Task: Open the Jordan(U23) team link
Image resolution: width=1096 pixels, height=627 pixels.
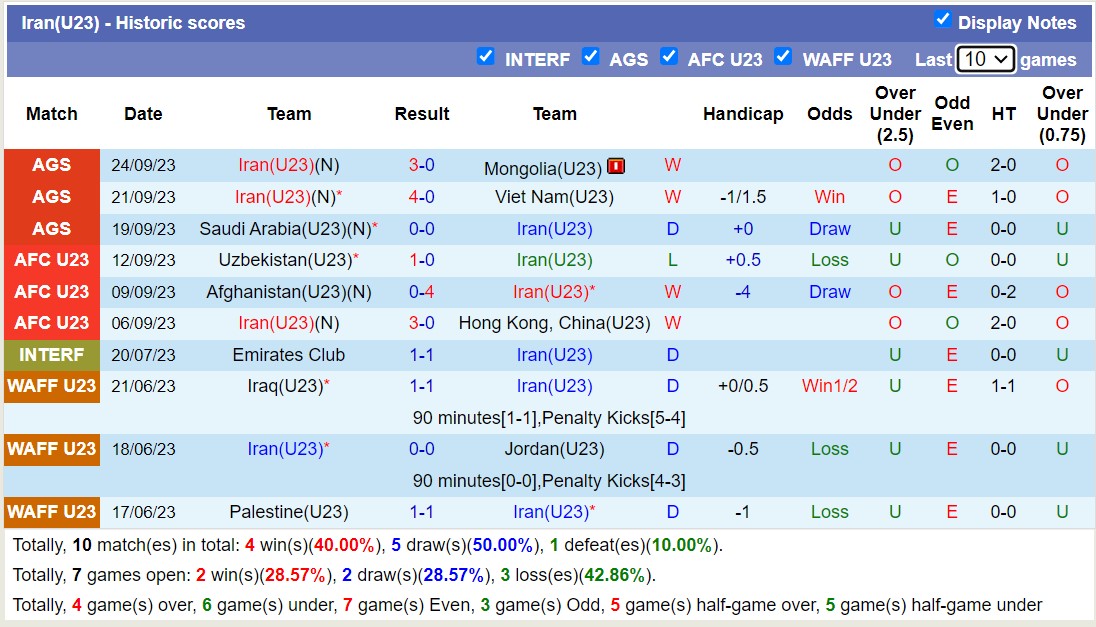Action: coord(554,449)
